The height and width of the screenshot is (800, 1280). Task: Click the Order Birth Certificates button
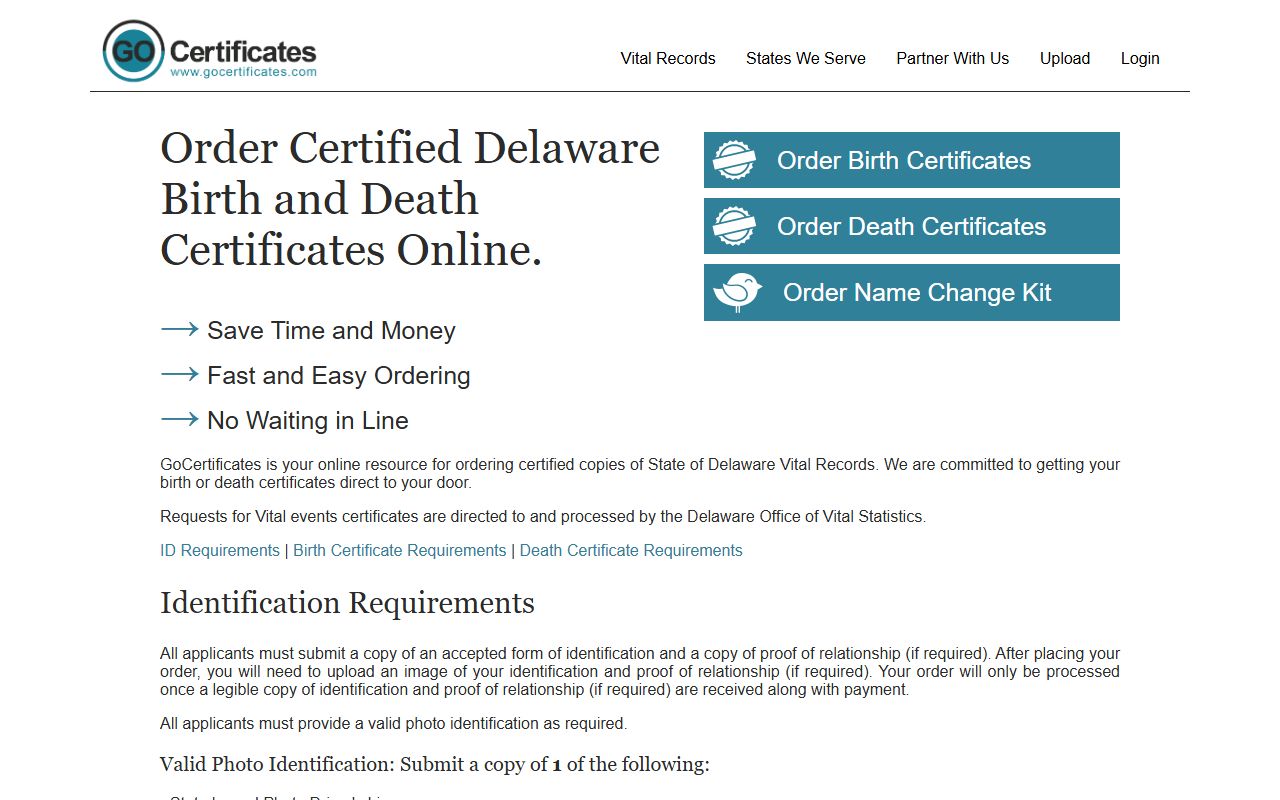tap(912, 160)
